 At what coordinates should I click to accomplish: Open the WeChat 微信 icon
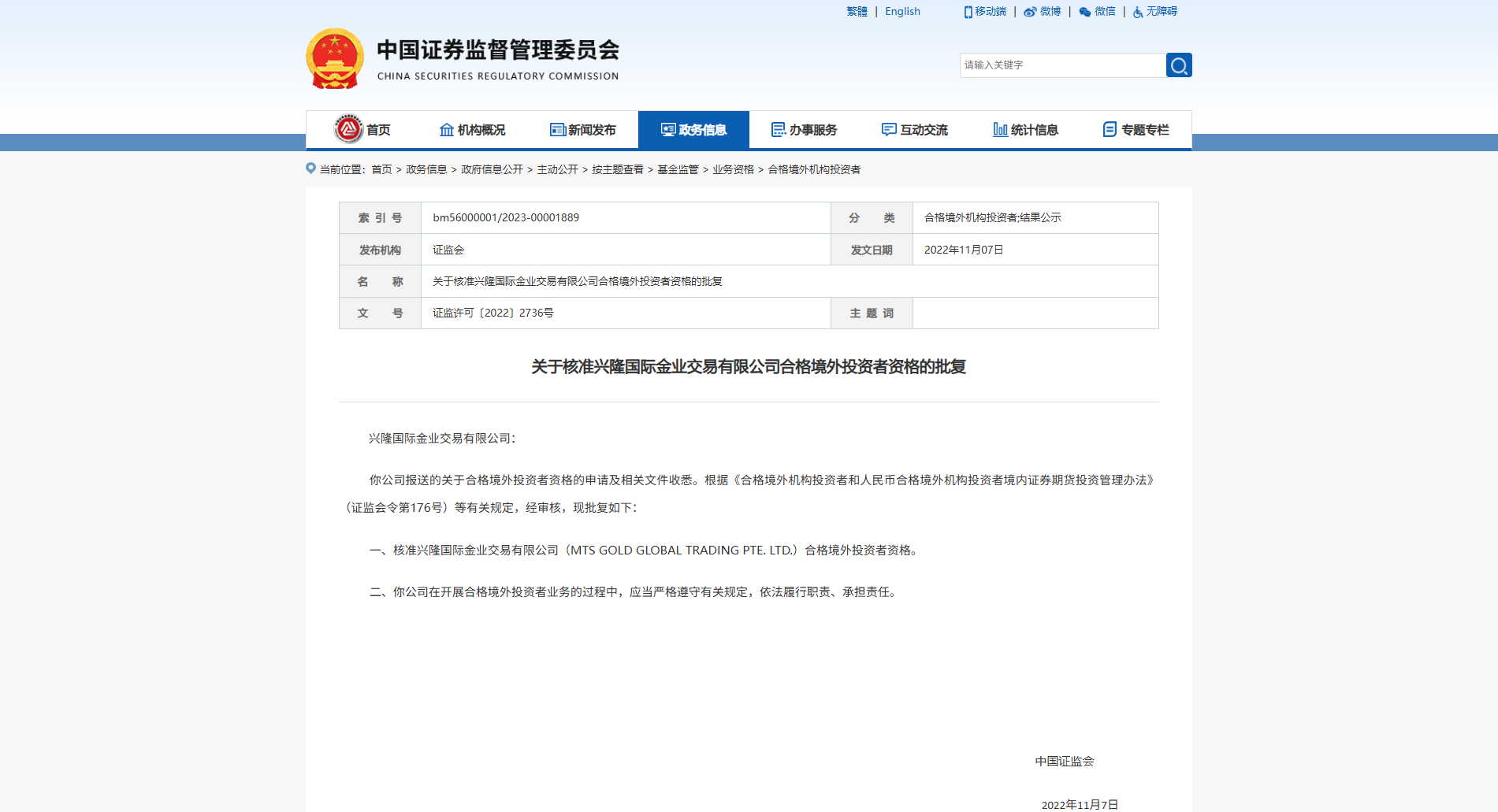click(1085, 12)
